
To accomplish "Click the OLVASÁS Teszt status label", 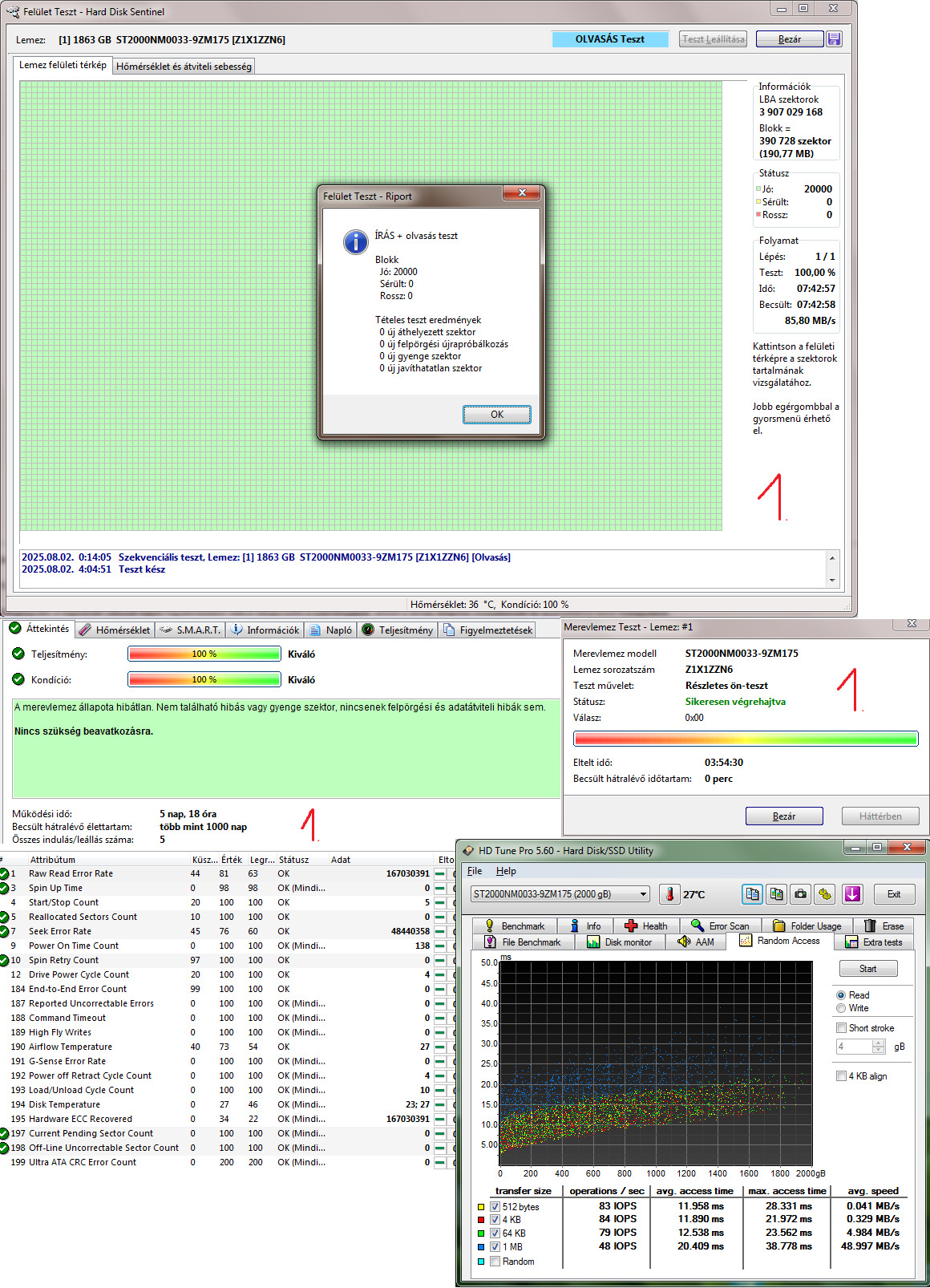I will [x=610, y=39].
